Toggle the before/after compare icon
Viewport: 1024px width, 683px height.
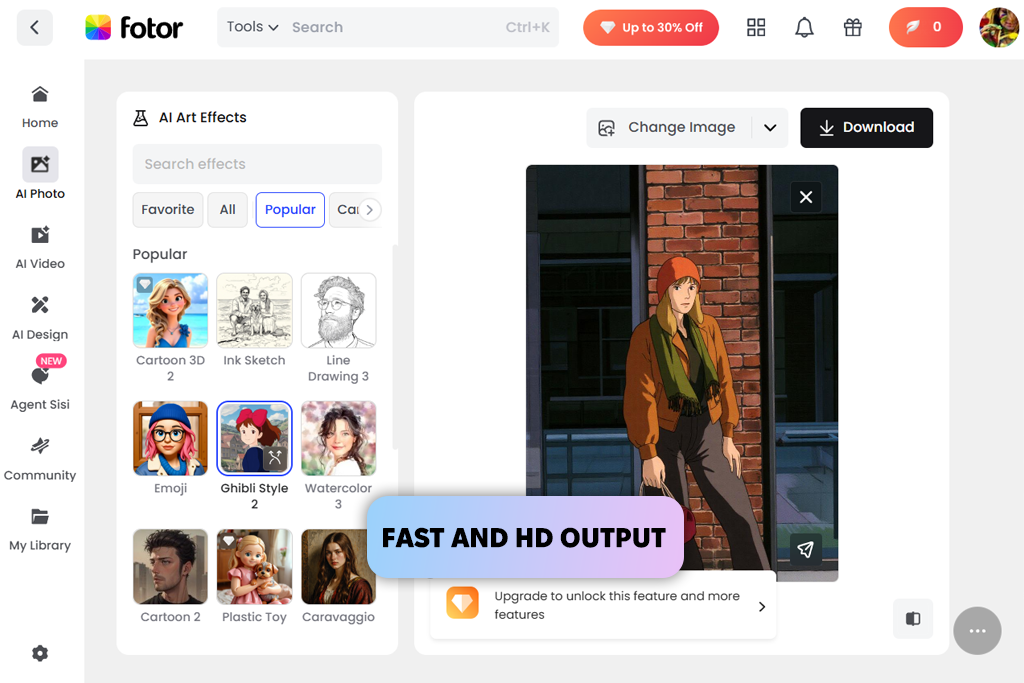click(912, 618)
